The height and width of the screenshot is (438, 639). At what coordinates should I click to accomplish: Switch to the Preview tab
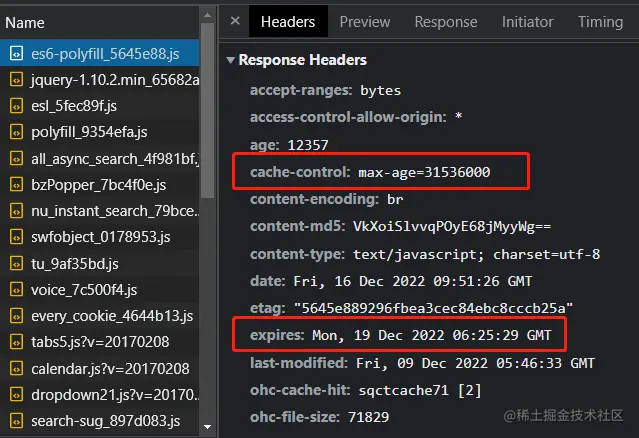[364, 21]
